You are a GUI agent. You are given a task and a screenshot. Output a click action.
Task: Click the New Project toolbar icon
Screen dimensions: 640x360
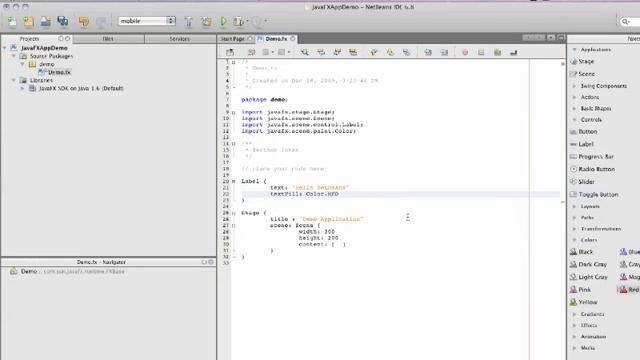(x=29, y=21)
